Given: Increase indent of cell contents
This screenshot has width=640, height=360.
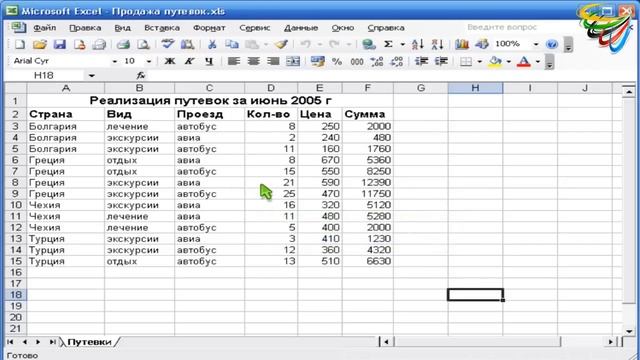Looking at the screenshot, I should point(441,62).
